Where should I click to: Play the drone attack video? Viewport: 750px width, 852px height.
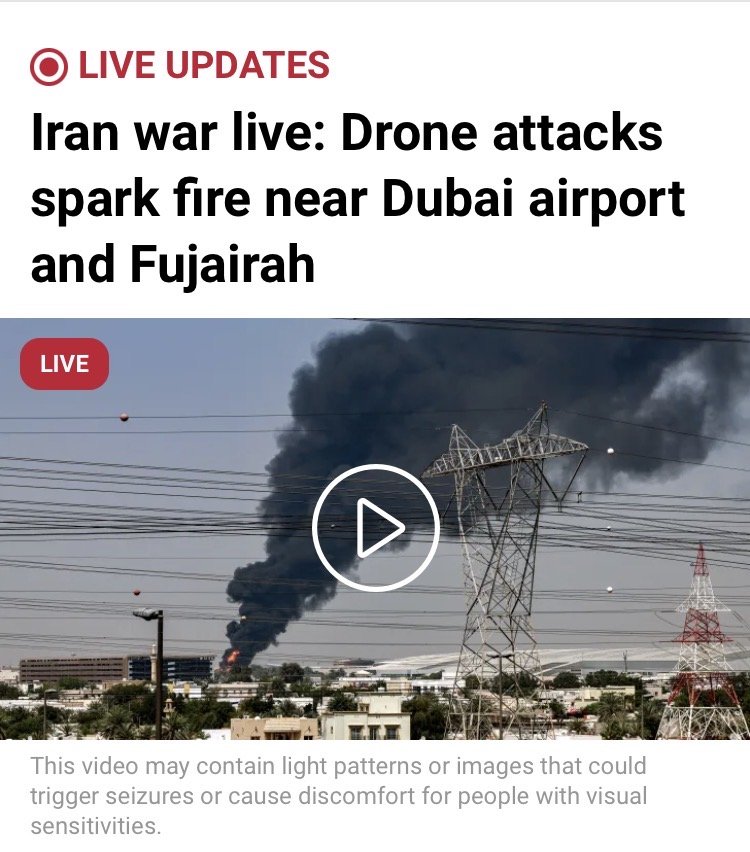[x=376, y=527]
